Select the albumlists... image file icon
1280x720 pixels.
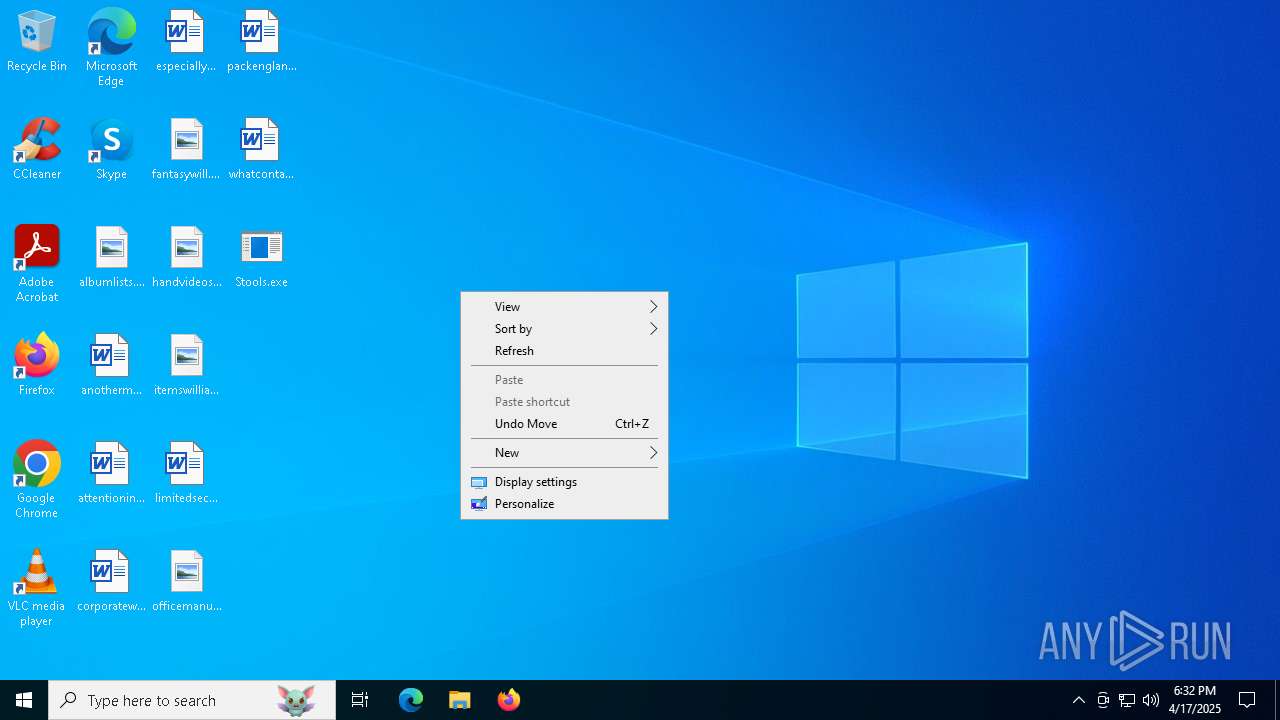tap(111, 258)
